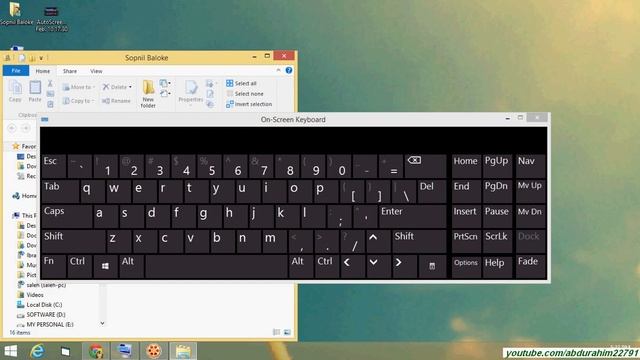Image resolution: width=640 pixels, height=360 pixels.
Task: Click the Mv Up key
Action: pos(531,191)
